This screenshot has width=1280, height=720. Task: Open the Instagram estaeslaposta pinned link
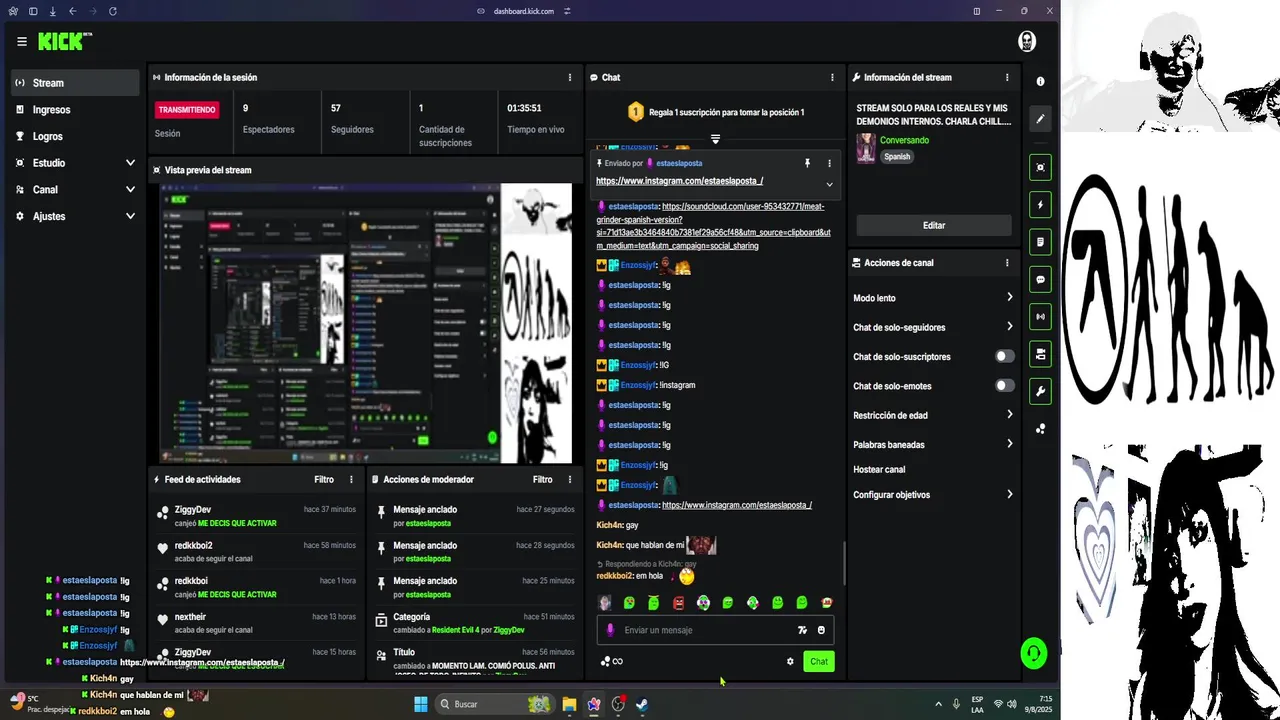(679, 181)
